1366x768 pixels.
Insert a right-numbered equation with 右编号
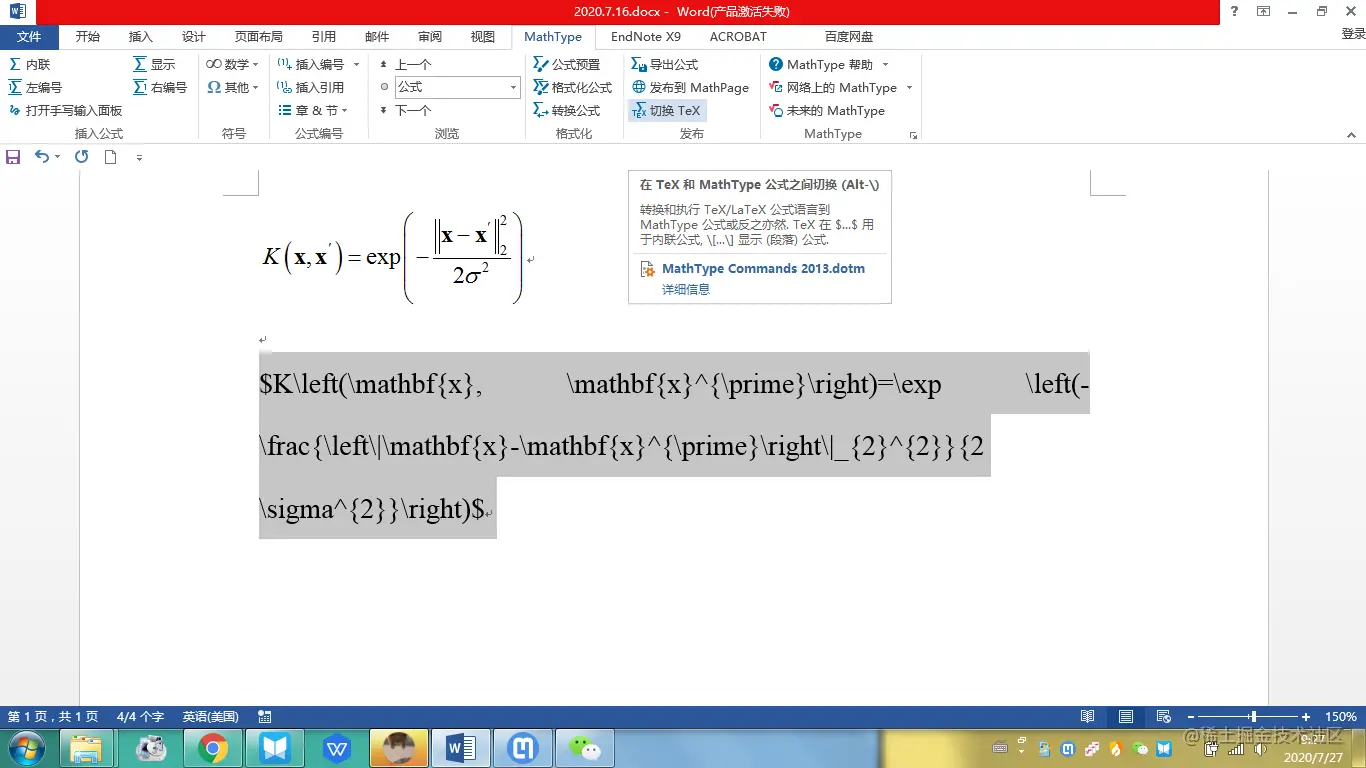pyautogui.click(x=160, y=87)
